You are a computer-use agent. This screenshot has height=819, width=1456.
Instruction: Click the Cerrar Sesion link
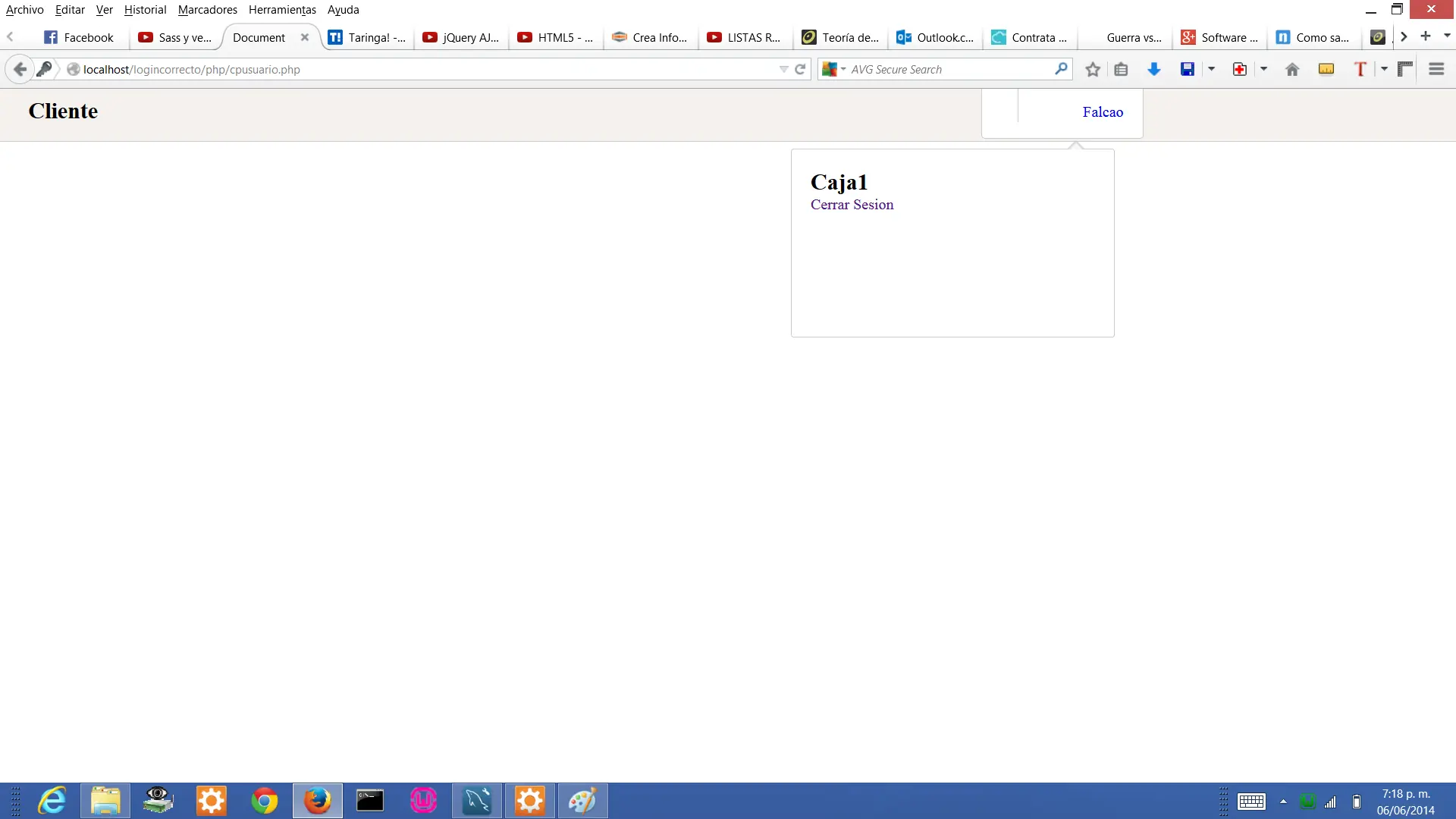click(x=852, y=204)
